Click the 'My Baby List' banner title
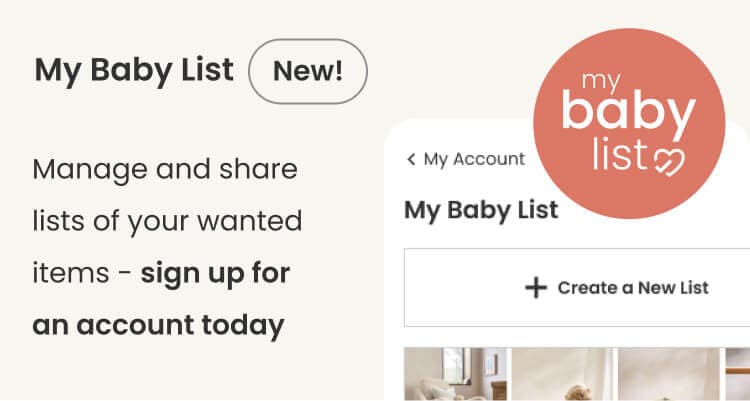 tap(133, 70)
